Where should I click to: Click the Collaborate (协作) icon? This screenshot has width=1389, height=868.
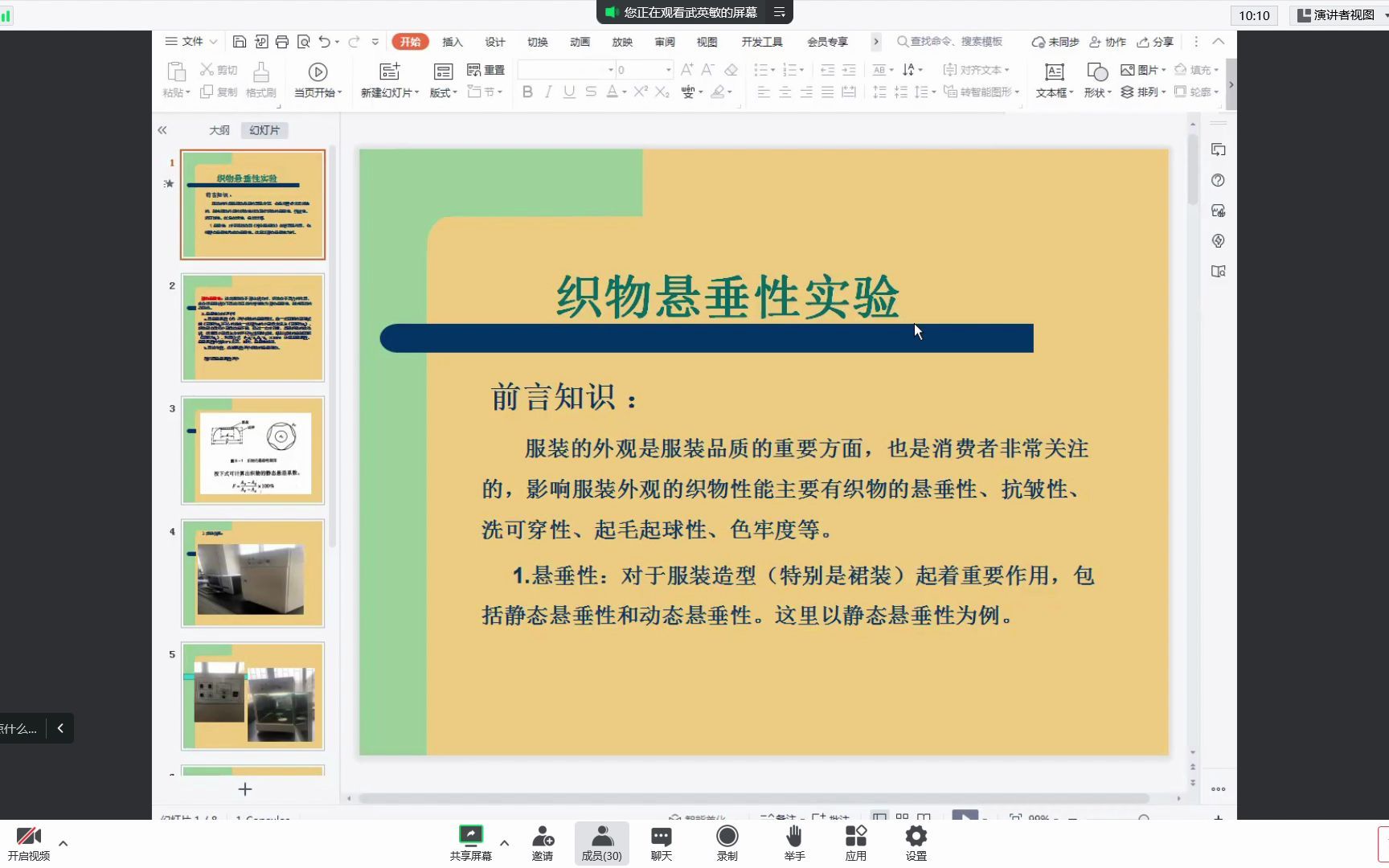[1108, 42]
